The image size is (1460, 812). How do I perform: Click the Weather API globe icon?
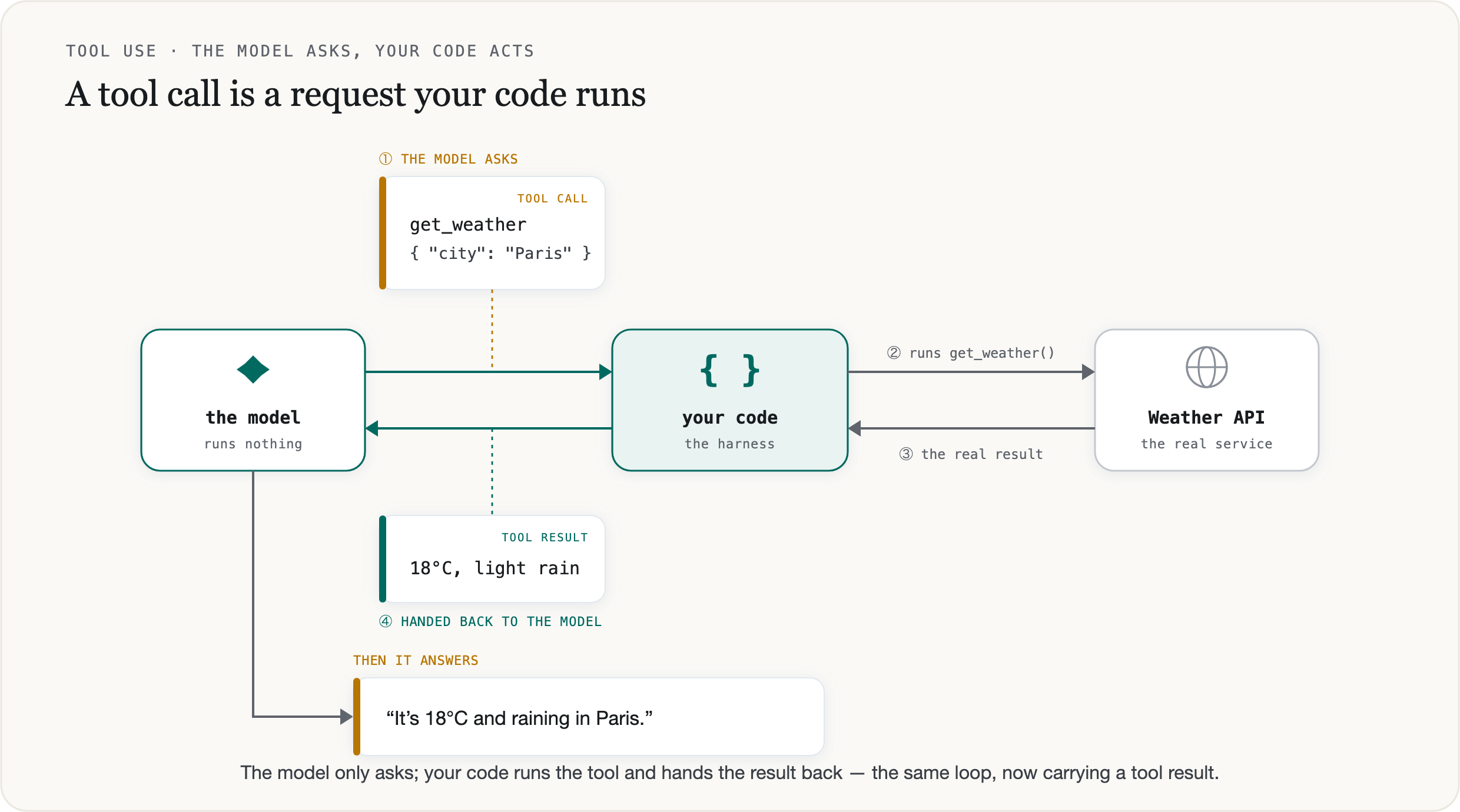(1207, 367)
